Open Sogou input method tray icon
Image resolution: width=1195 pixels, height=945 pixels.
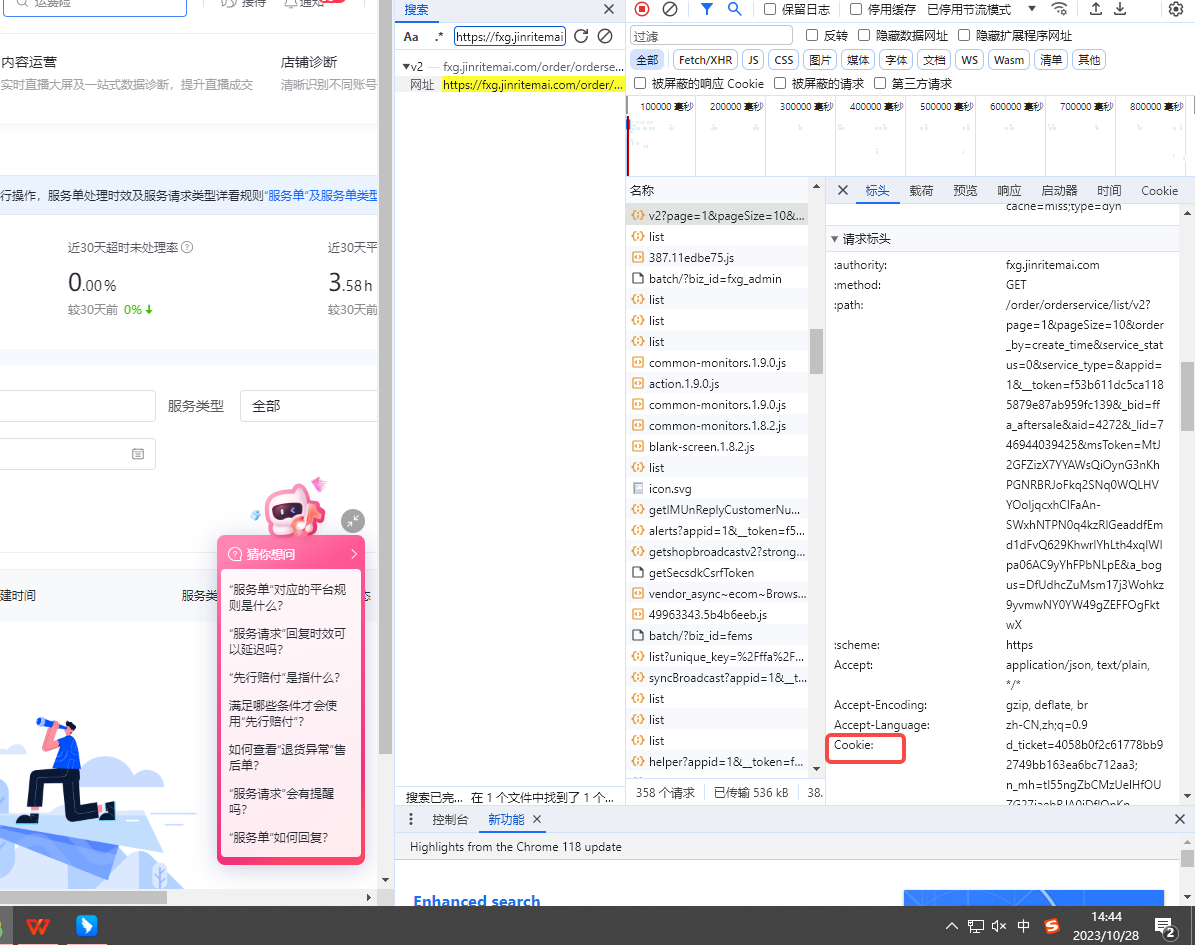coord(1052,926)
